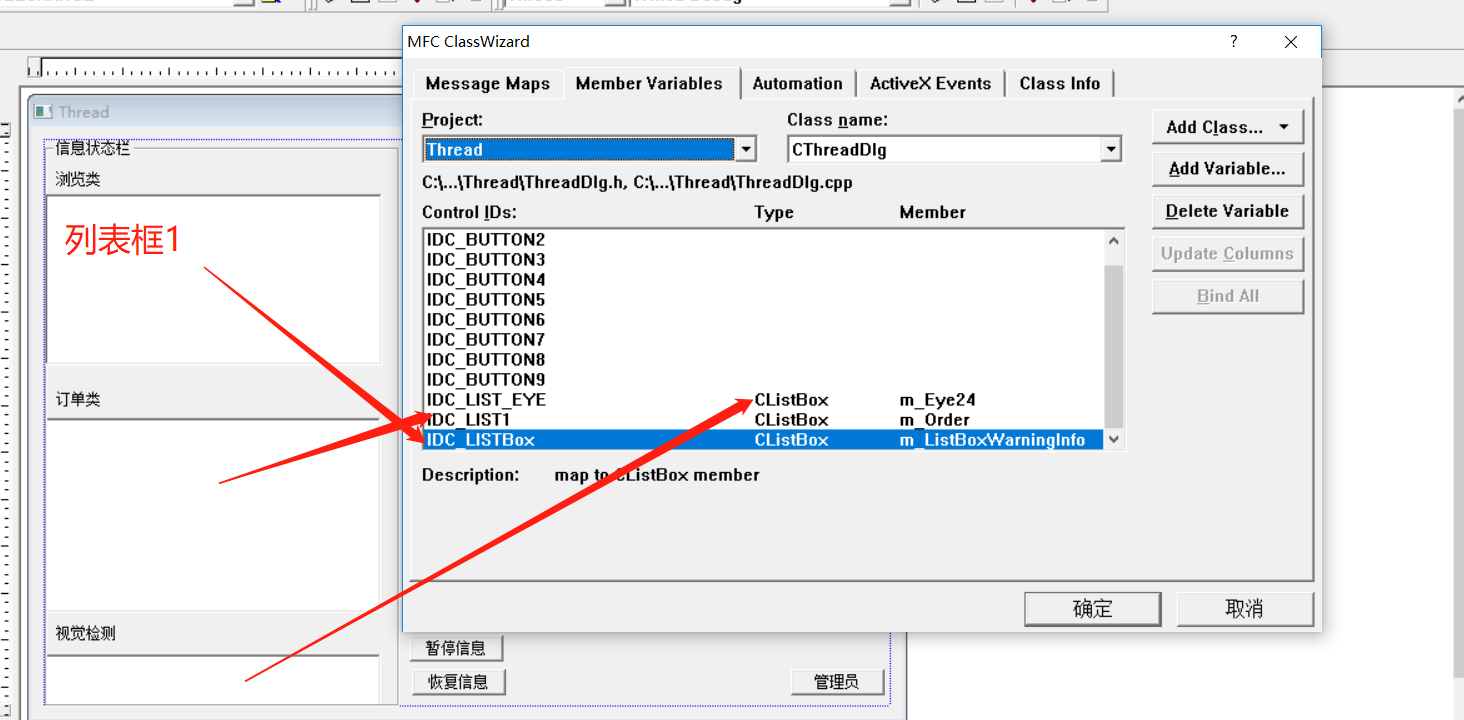Viewport: 1464px width, 720px height.
Task: Click the ? help button in ClassWizard title bar
Action: click(1234, 42)
